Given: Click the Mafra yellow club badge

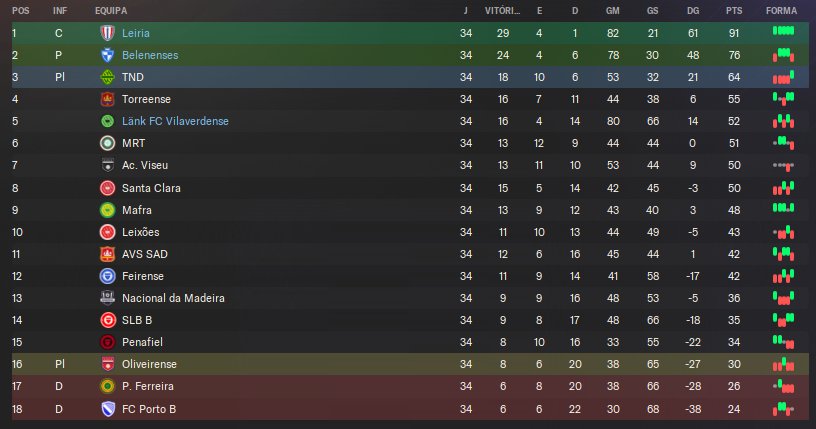Looking at the screenshot, I should (x=107, y=210).
